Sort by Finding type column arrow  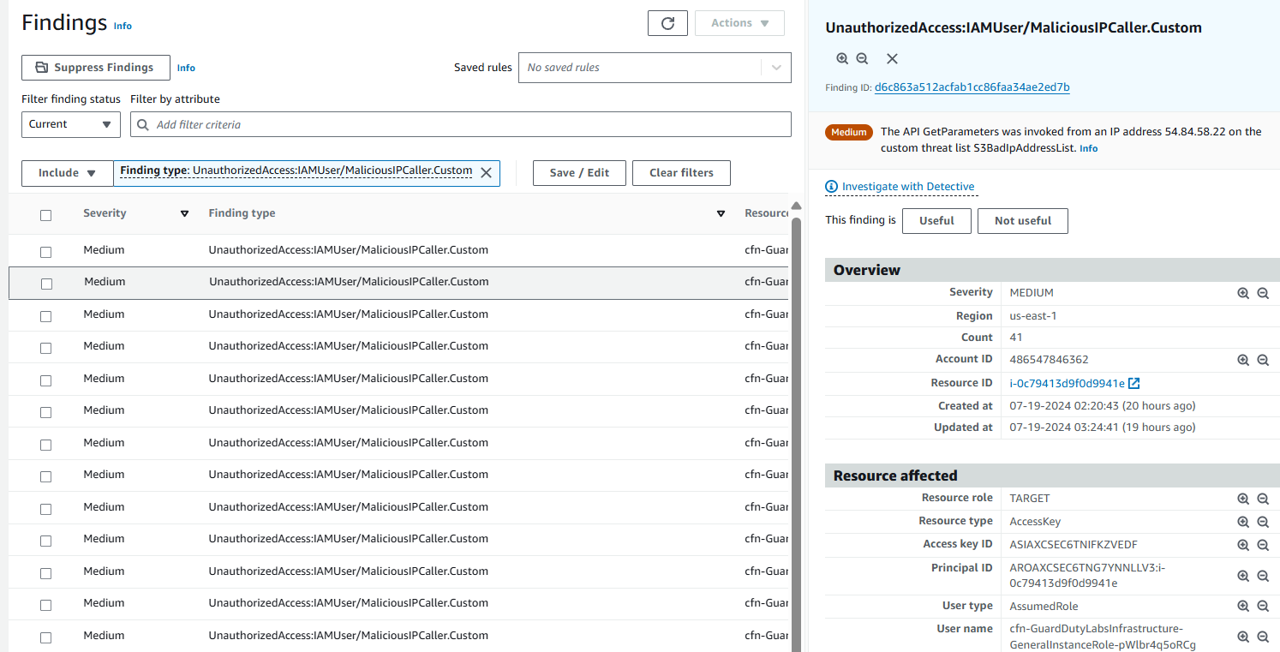[x=721, y=214]
